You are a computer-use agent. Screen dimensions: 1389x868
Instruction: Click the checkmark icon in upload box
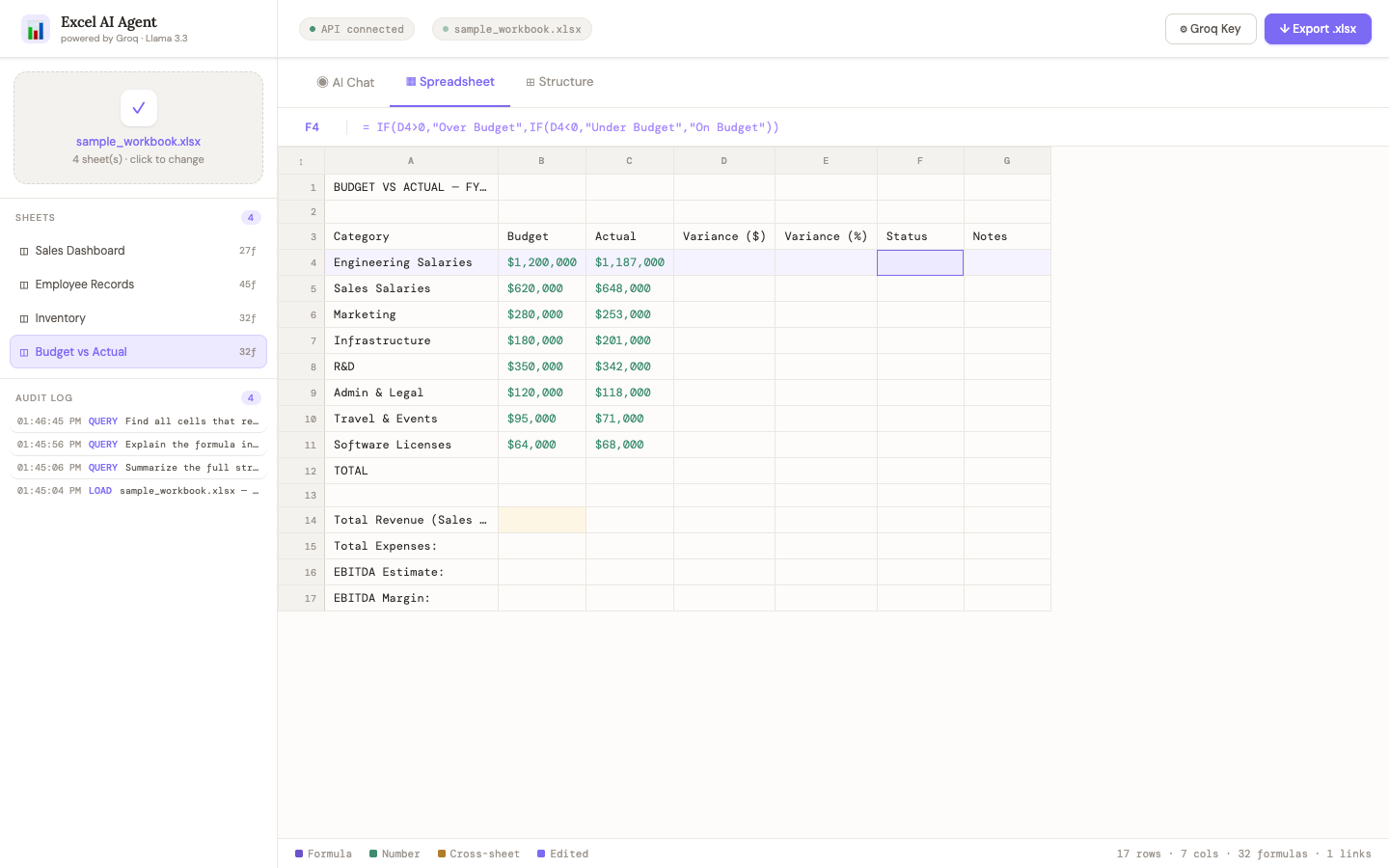[x=139, y=108]
